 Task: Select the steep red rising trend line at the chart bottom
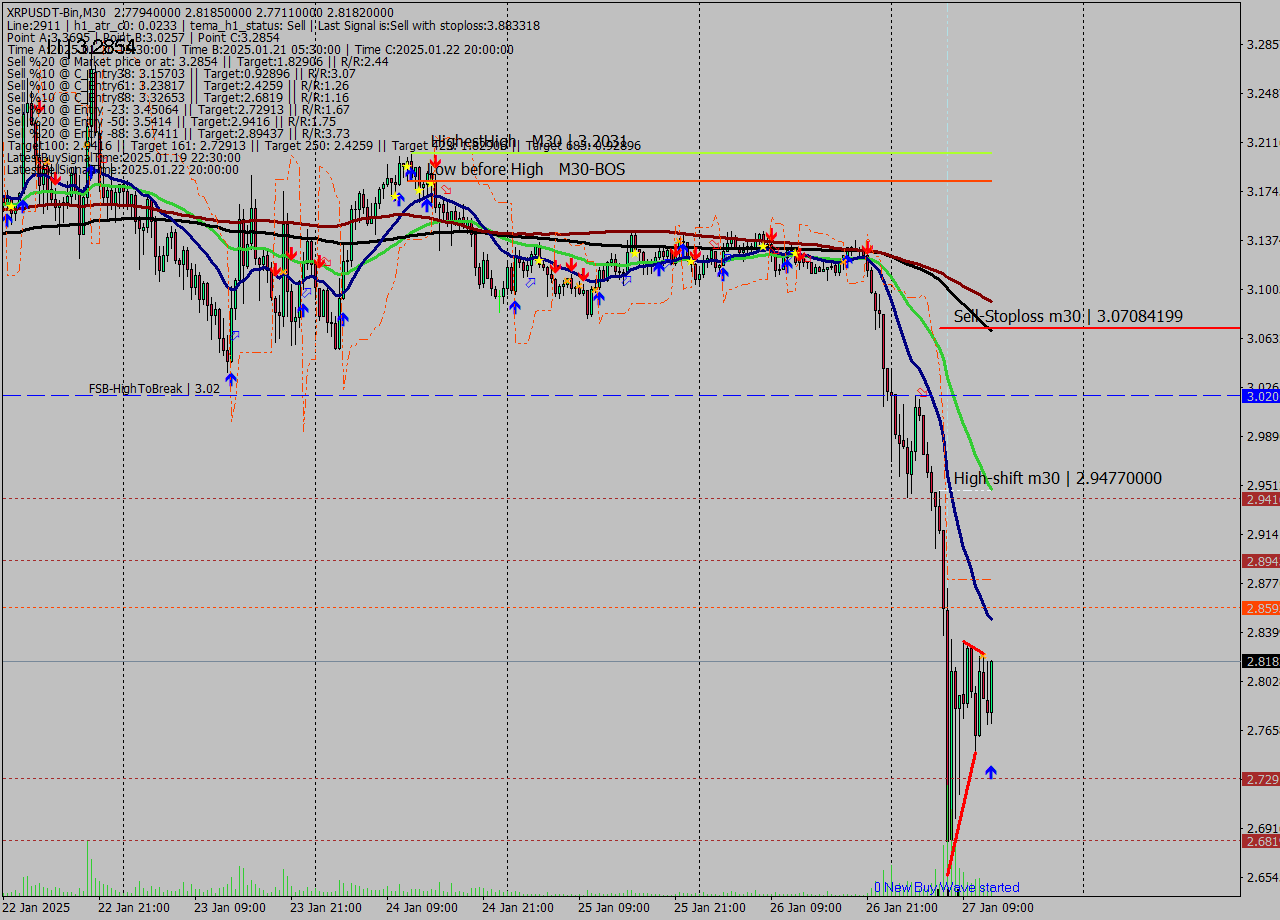961,812
